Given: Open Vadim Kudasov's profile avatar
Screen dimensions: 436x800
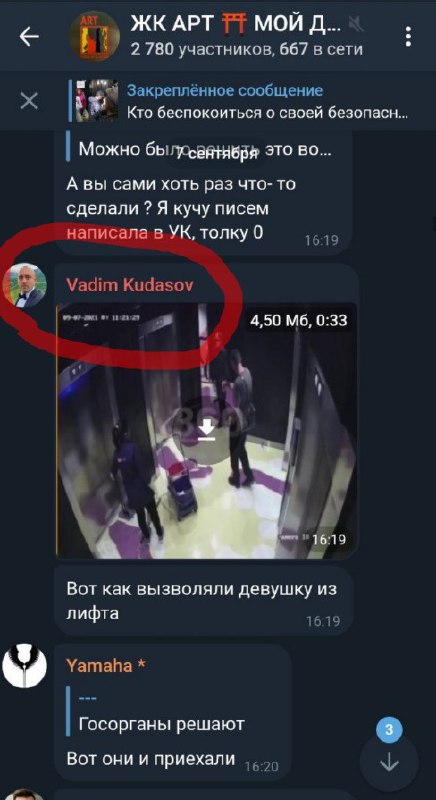Looking at the screenshot, I should (25, 285).
